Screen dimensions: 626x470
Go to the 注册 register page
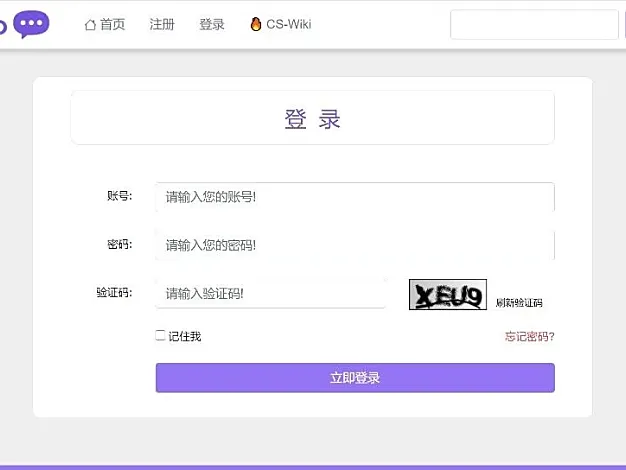162,24
